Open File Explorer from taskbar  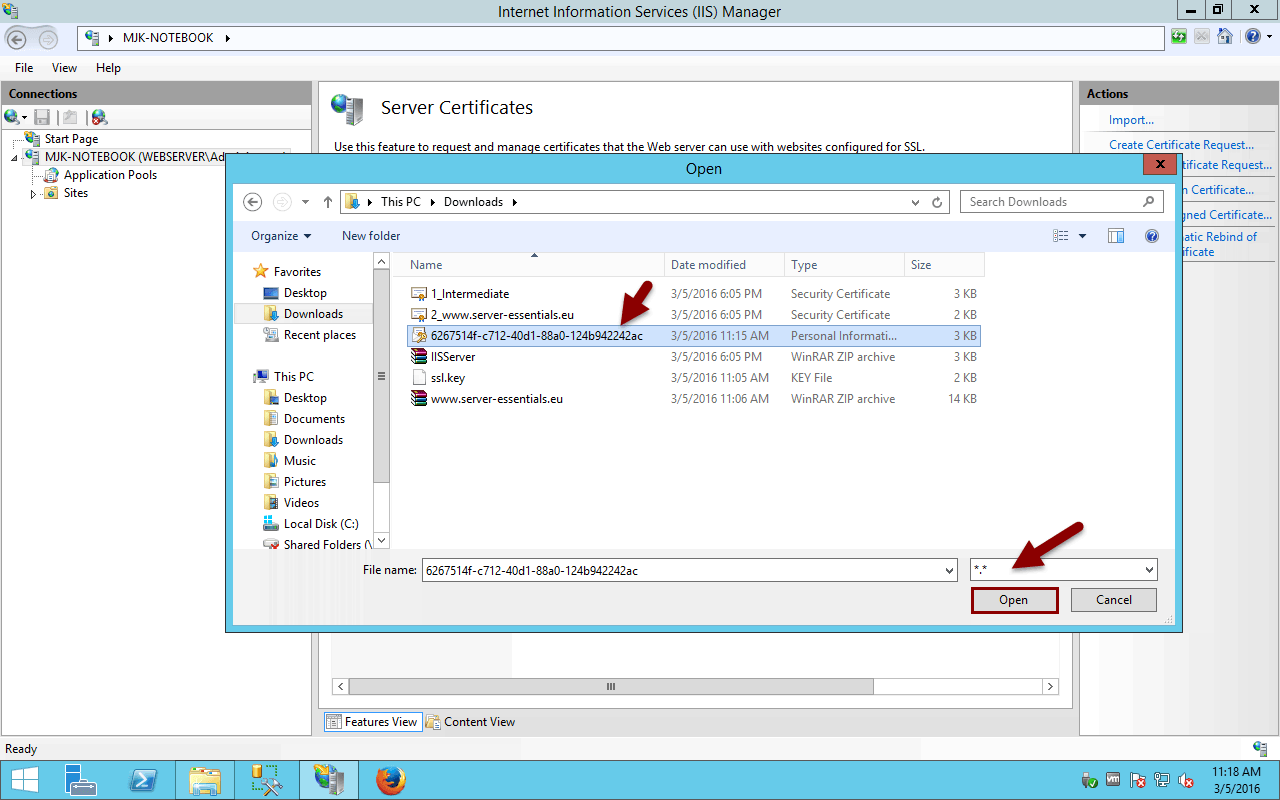click(205, 780)
